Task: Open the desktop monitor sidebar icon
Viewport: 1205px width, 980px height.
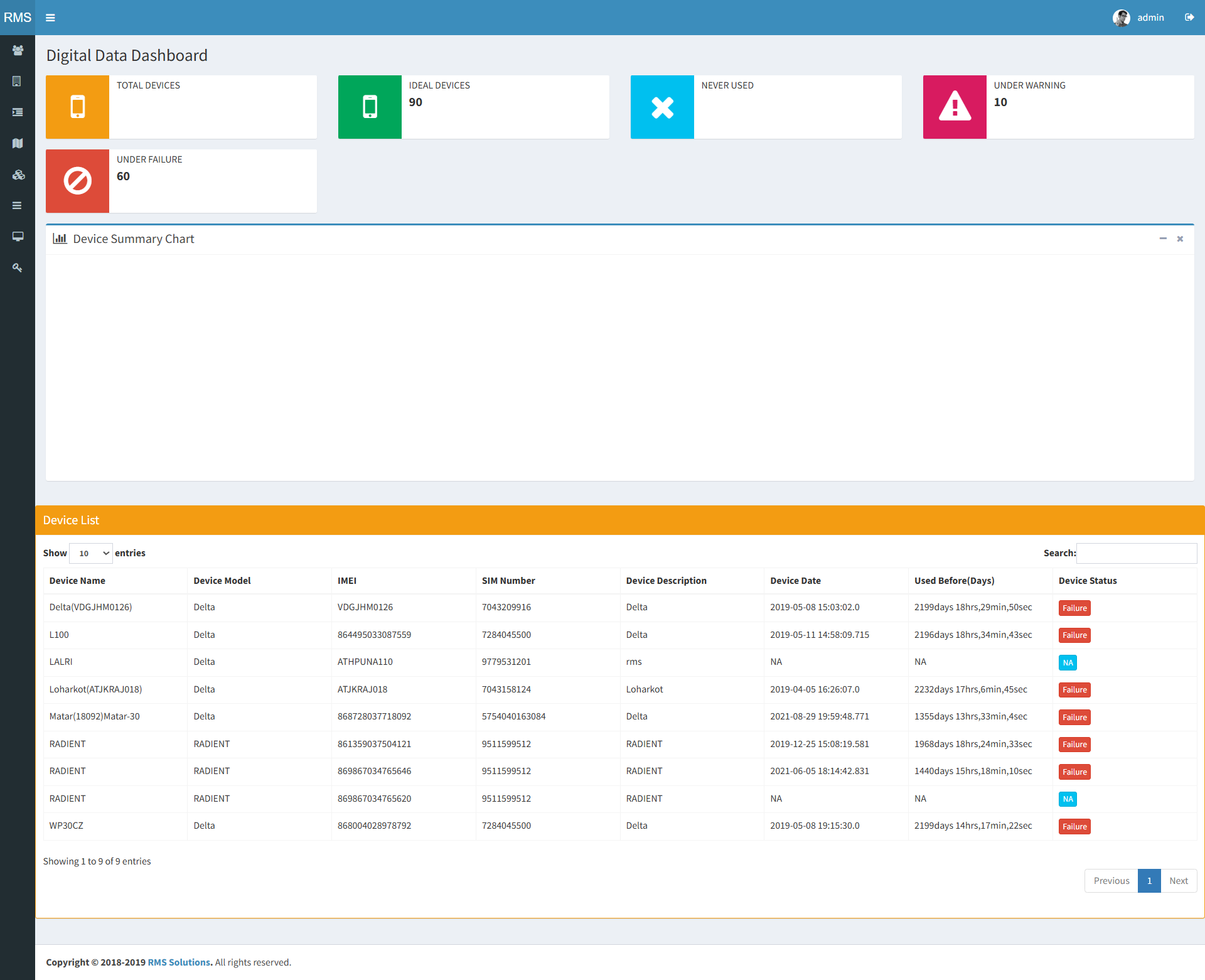Action: [18, 237]
